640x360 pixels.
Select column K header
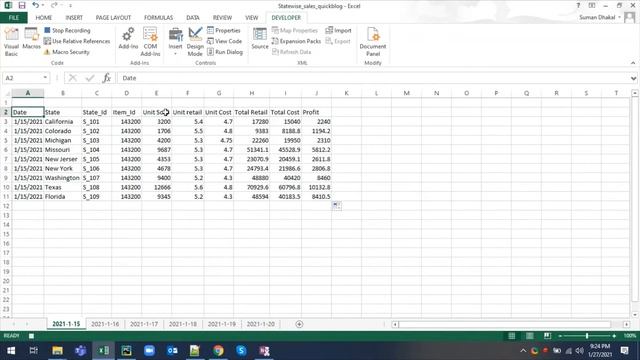coord(346,93)
